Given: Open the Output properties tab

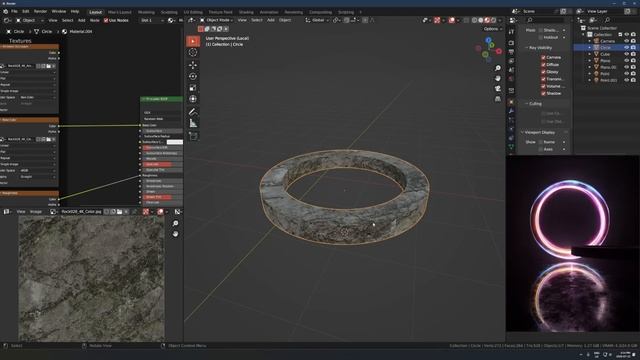Looking at the screenshot, I should coord(511,52).
